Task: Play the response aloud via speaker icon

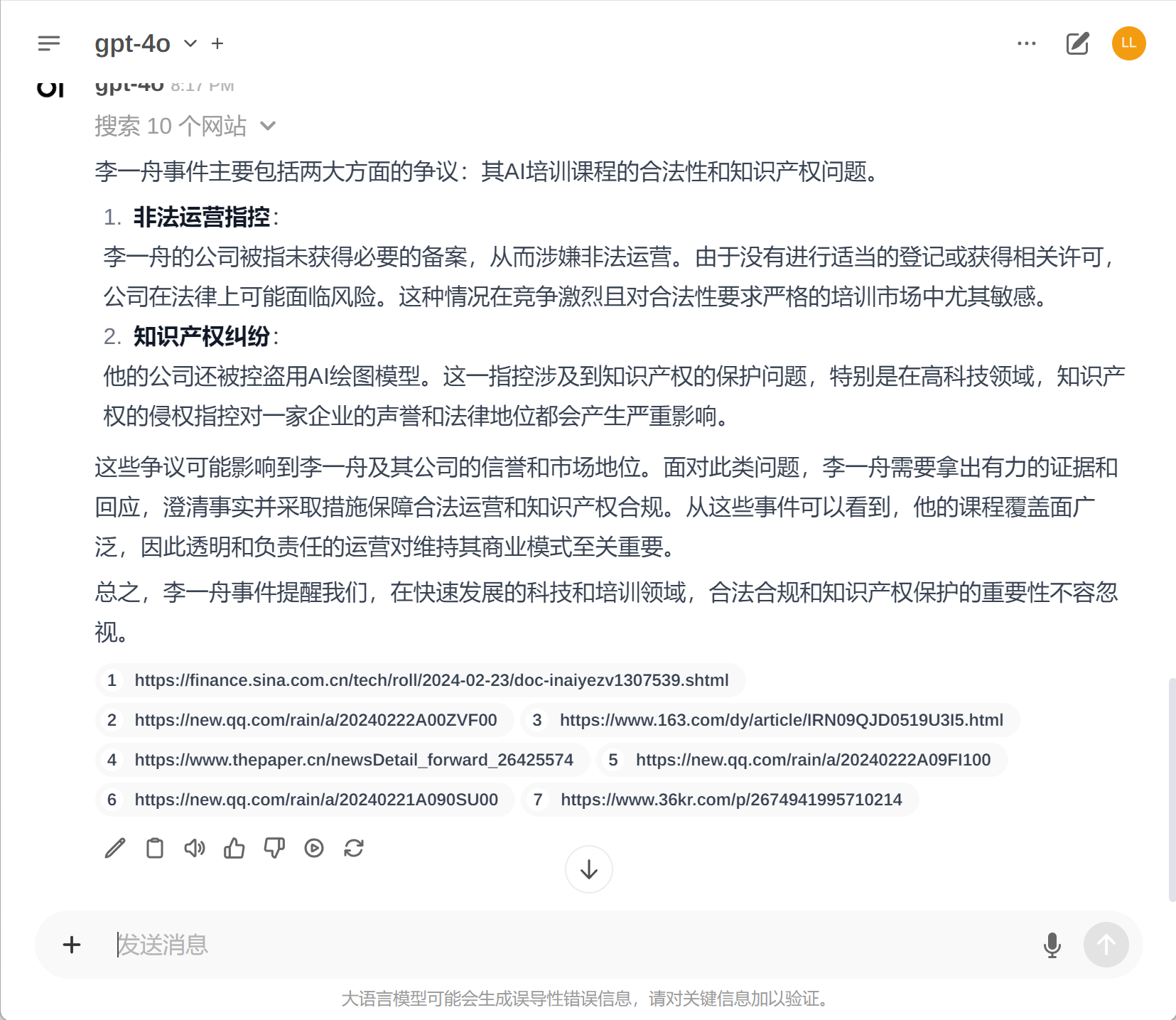Action: tap(195, 848)
